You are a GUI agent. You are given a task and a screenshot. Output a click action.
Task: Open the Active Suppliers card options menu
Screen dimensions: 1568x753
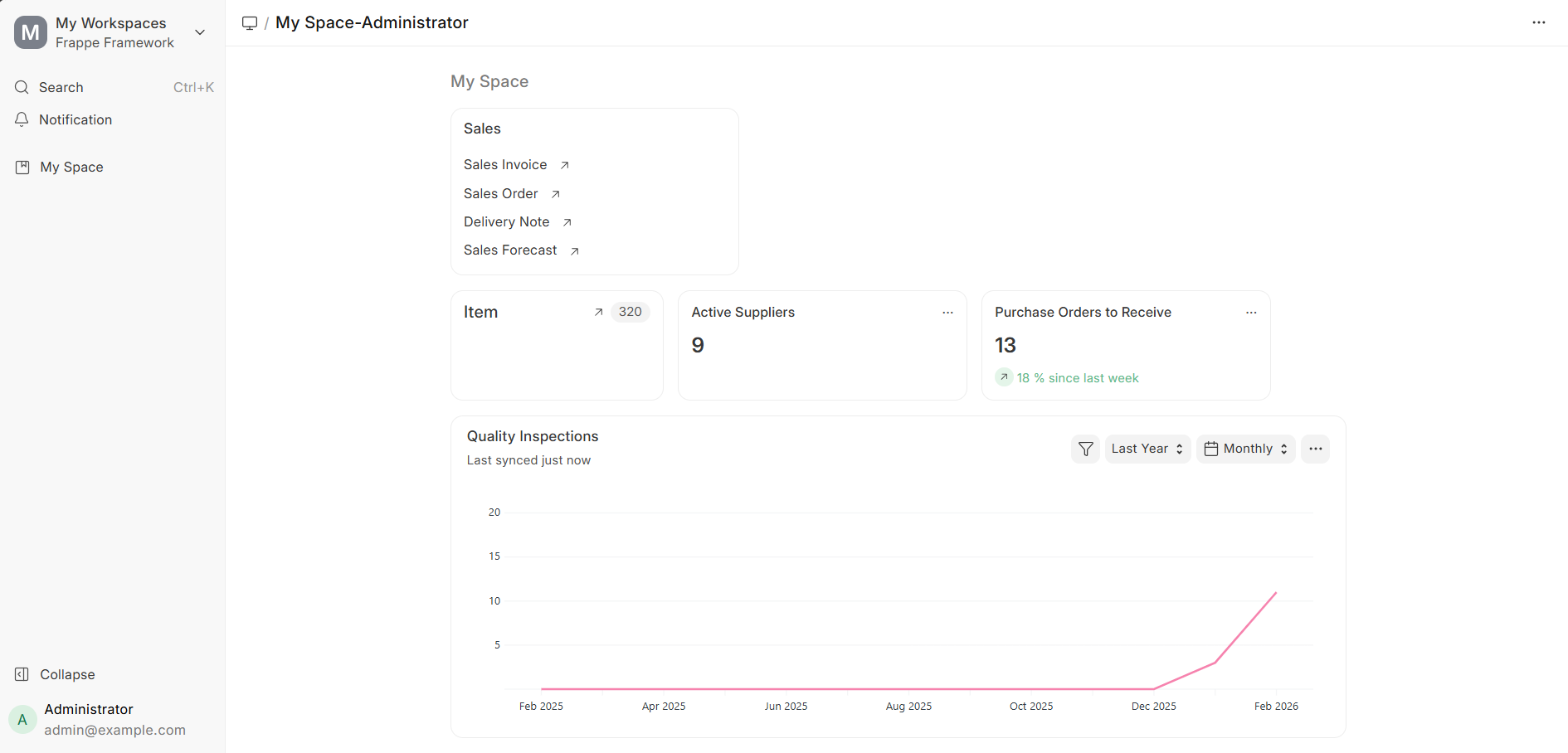[947, 313]
